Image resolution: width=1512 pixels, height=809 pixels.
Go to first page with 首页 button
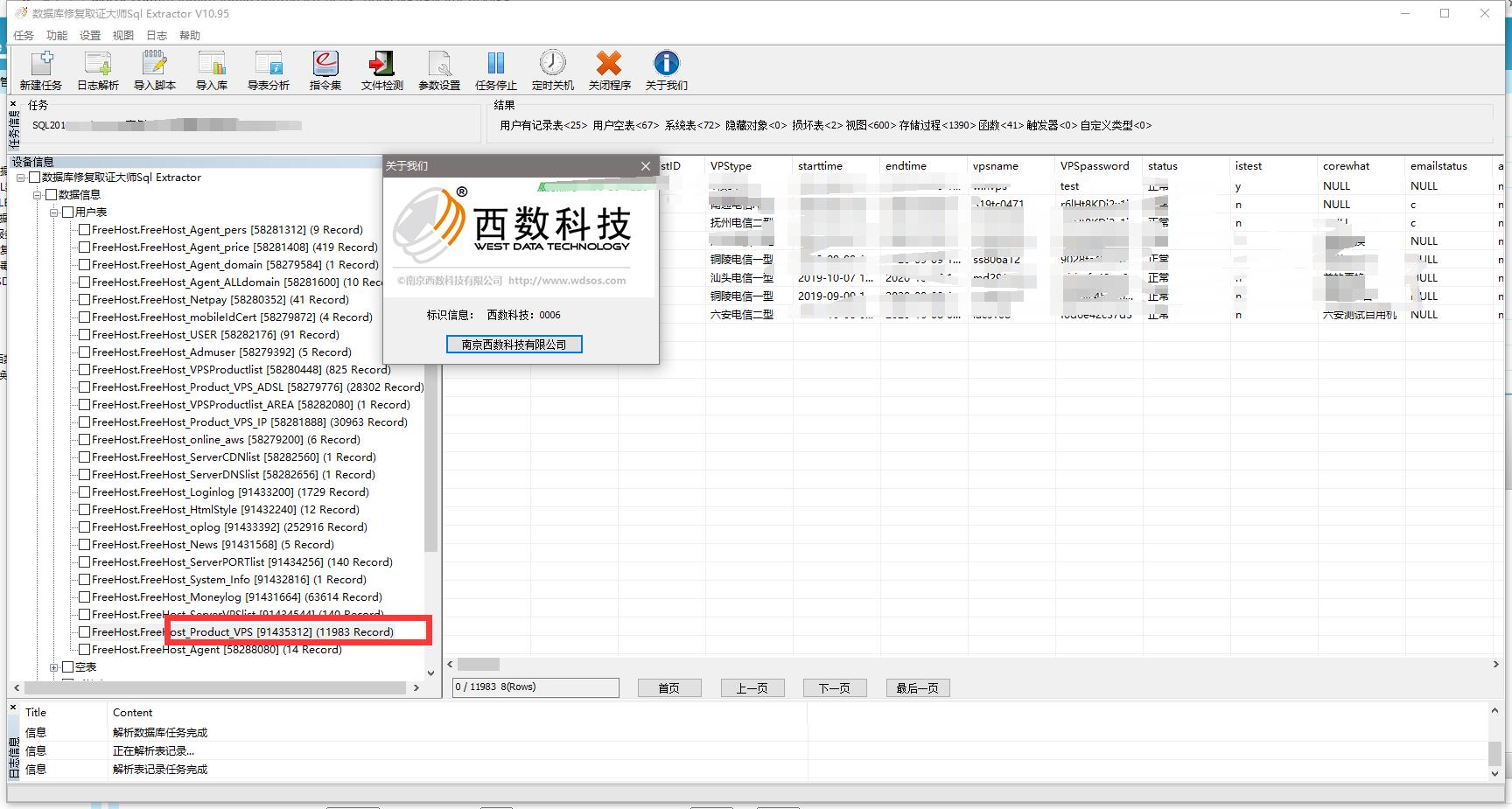pyautogui.click(x=669, y=688)
